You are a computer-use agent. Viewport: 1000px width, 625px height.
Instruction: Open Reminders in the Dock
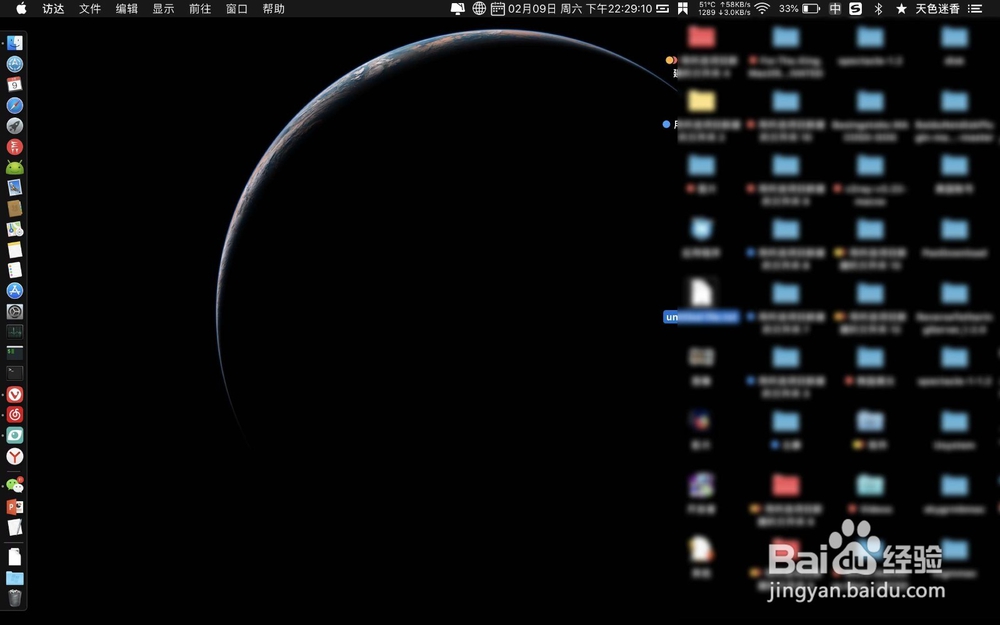coord(15,270)
